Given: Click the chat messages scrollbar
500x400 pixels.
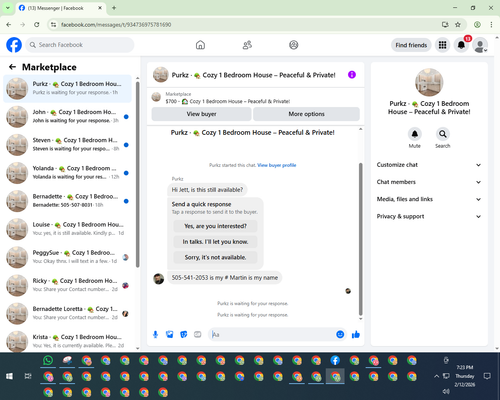Looking at the screenshot, I should pyautogui.click(x=360, y=239).
